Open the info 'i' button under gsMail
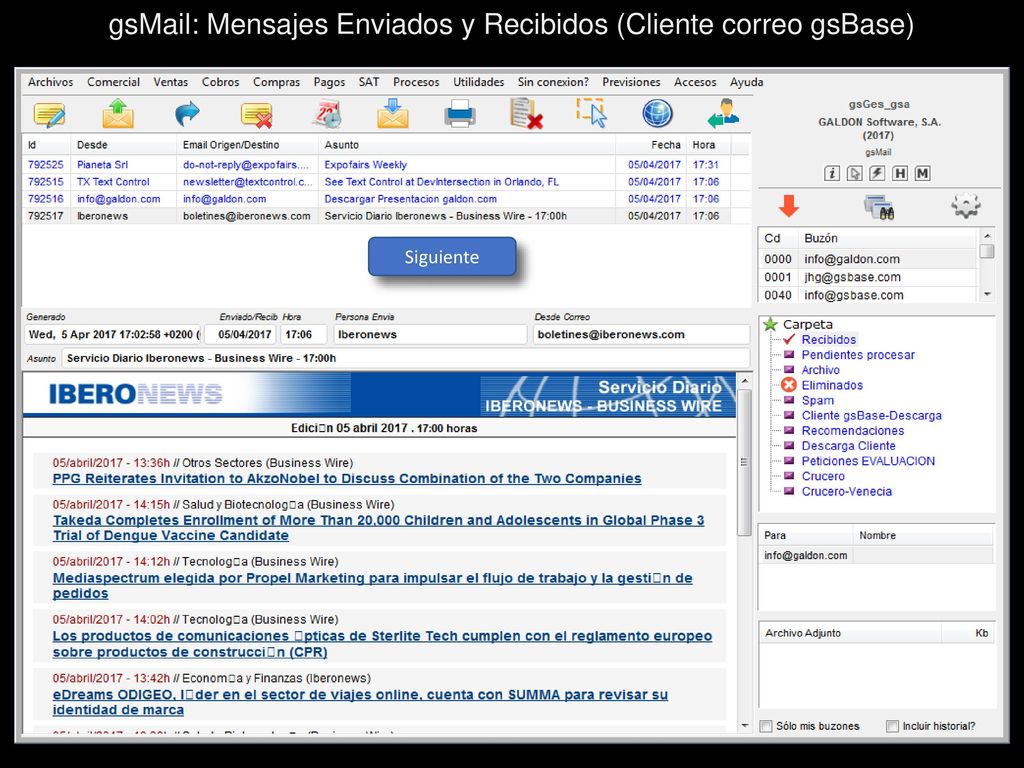The image size is (1024, 768). pyautogui.click(x=831, y=174)
